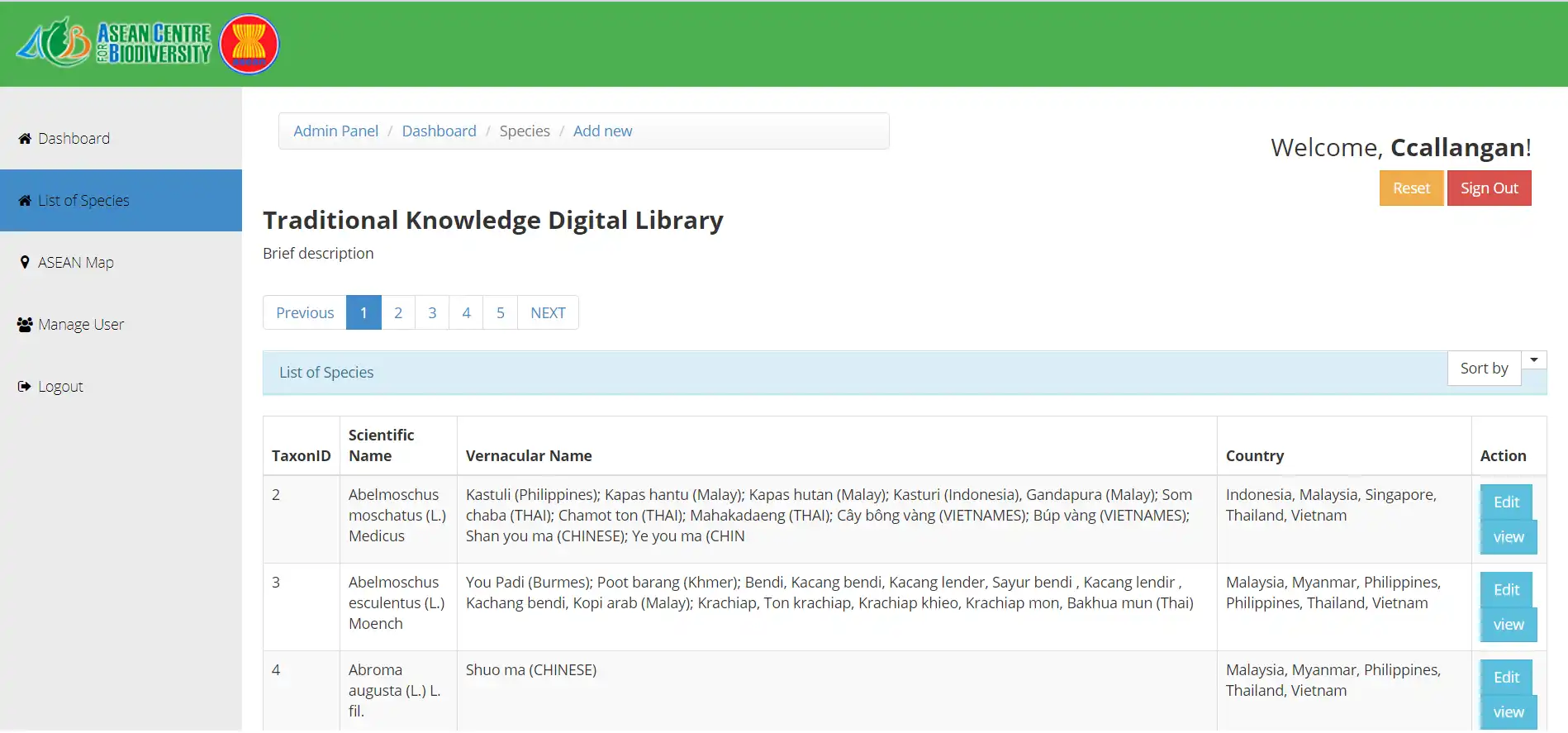The width and height of the screenshot is (1568, 733).
Task: Click the vernacular names starting with You Padi (Burmes)
Action: [x=829, y=593]
